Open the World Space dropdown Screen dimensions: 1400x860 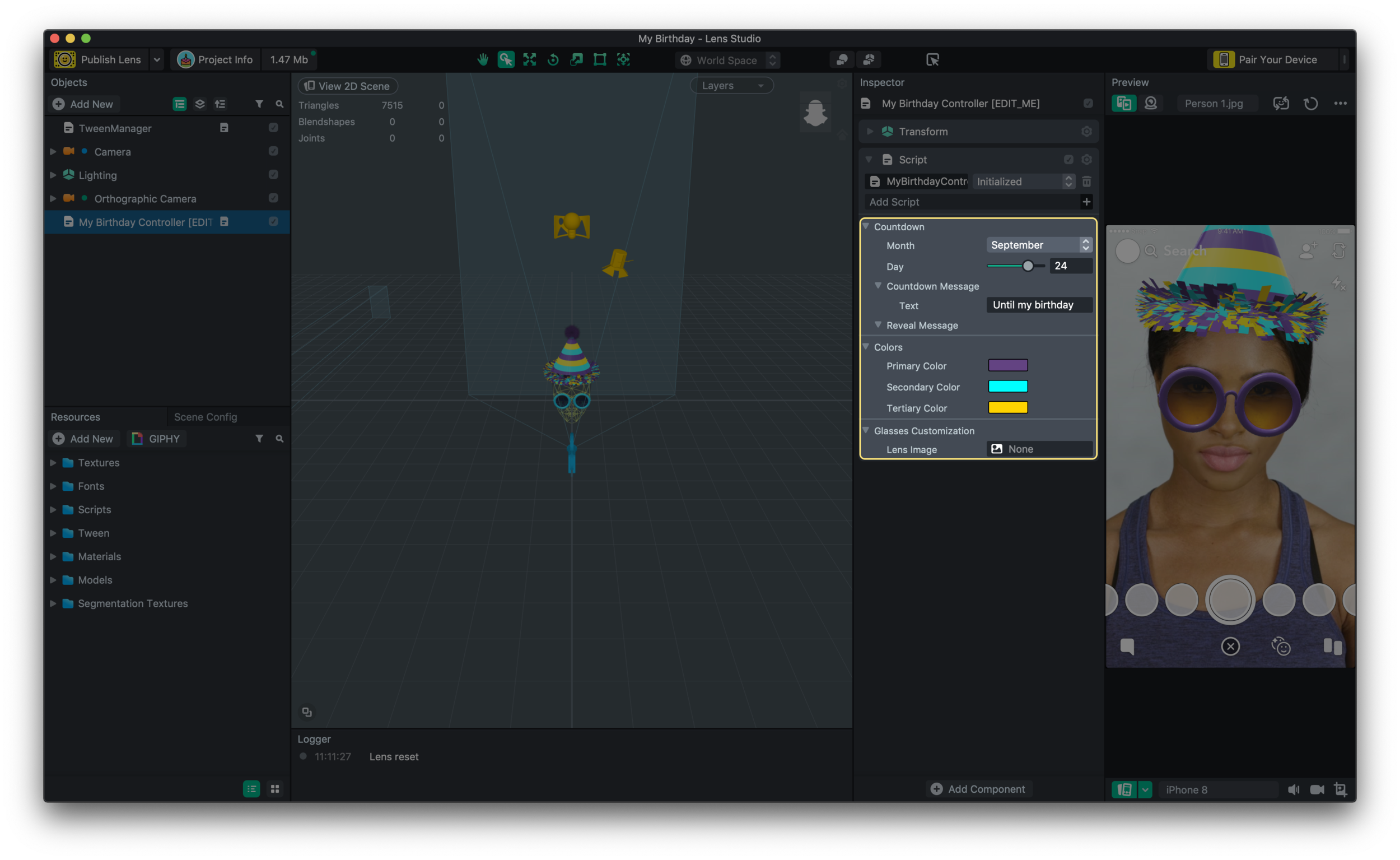point(727,61)
